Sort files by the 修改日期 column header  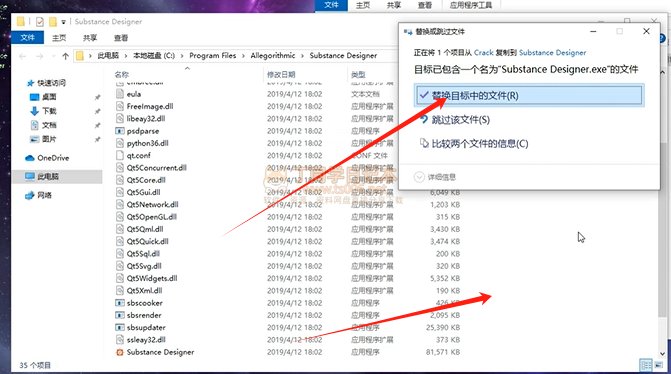point(281,74)
